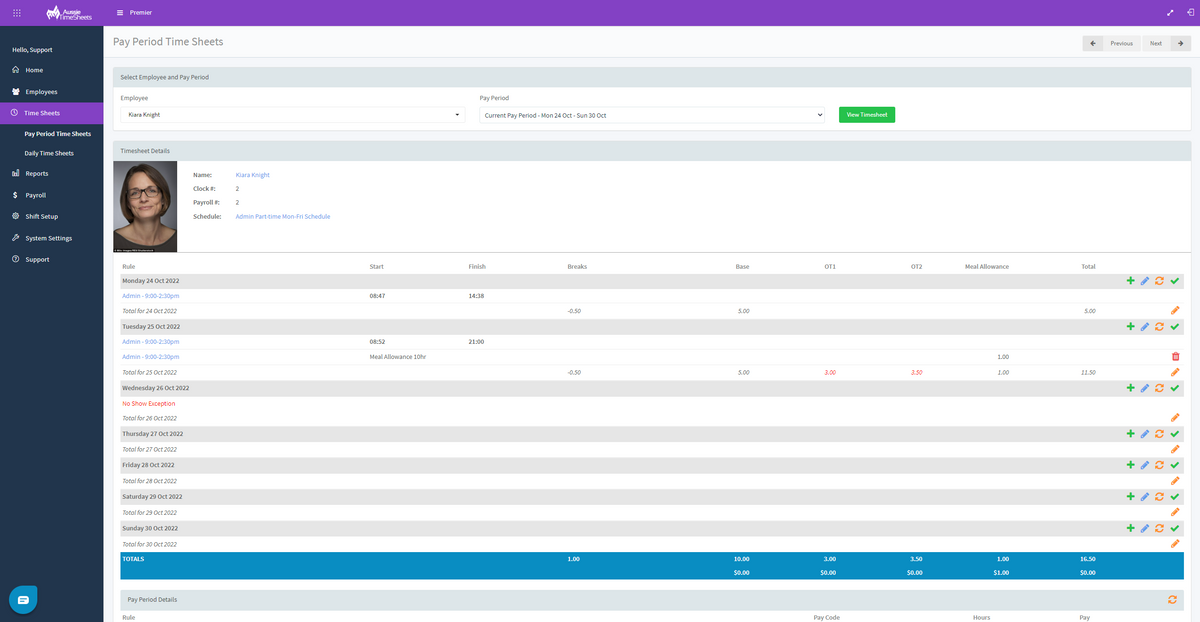Refresh the Pay Period Details panel
Viewport: 1200px width, 622px height.
click(x=1172, y=600)
